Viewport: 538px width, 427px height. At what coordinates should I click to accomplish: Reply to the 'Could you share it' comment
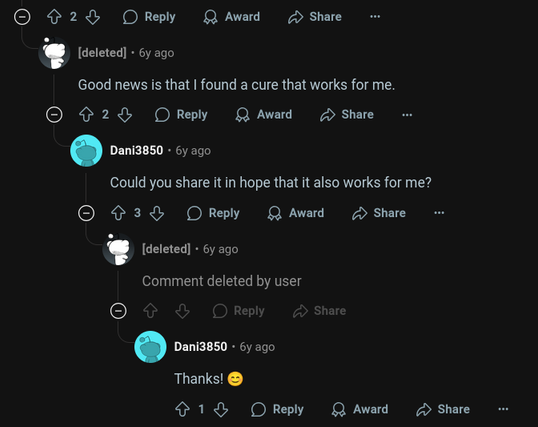coord(213,213)
